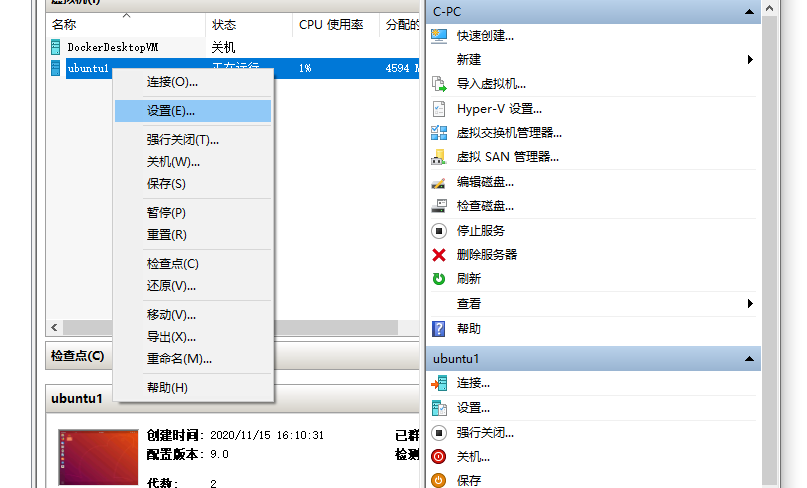Open 虚拟交换机管理器... action

pyautogui.click(x=509, y=133)
